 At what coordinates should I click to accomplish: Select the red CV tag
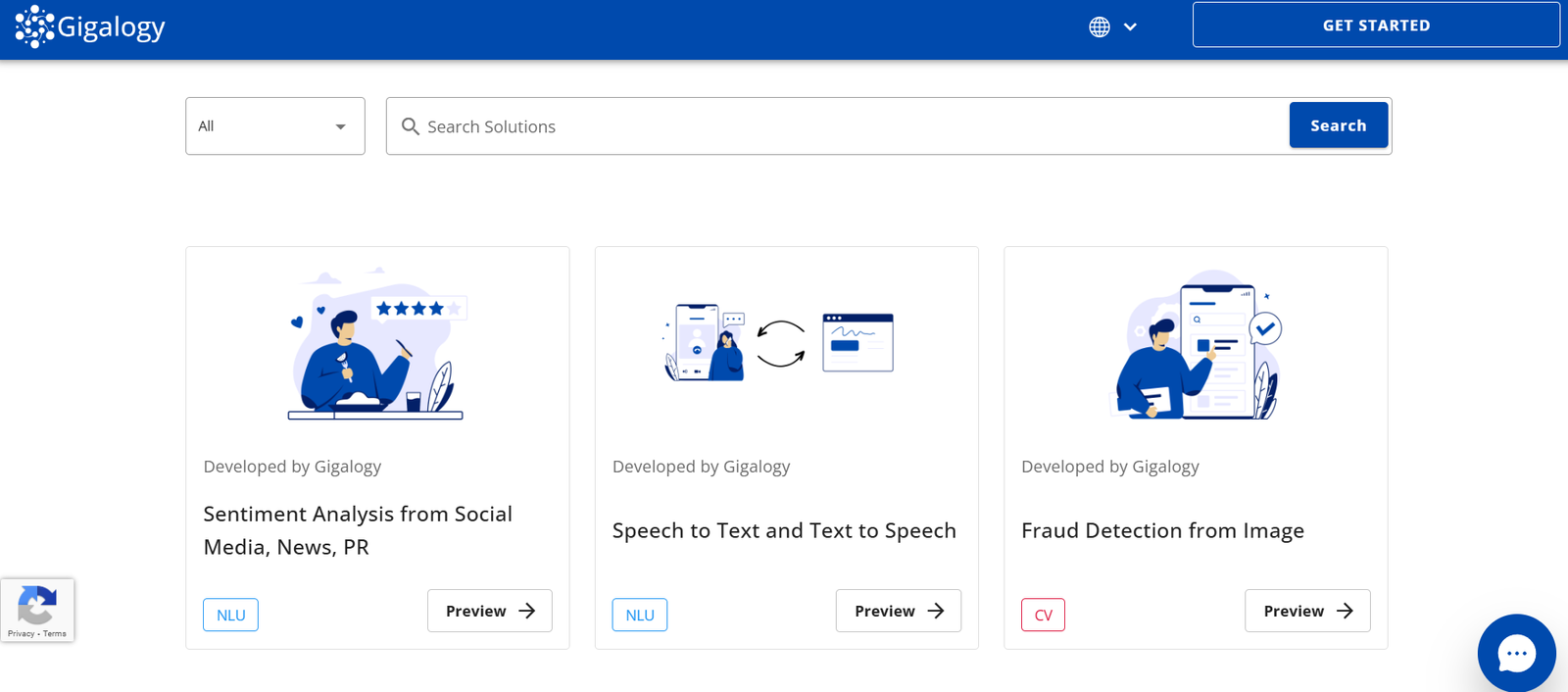pyautogui.click(x=1043, y=615)
